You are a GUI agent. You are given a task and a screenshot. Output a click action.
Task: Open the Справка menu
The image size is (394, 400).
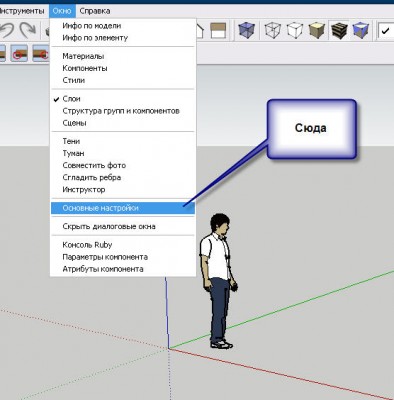95,11
